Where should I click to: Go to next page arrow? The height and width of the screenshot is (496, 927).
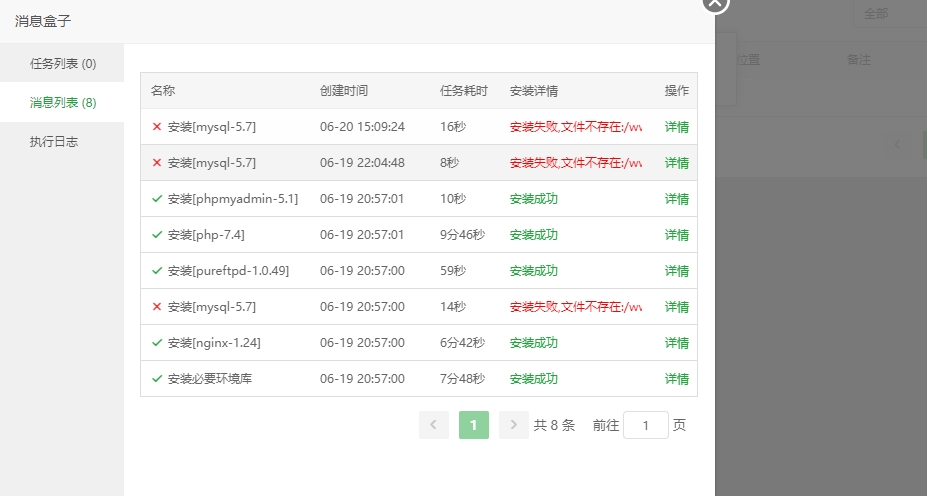(x=513, y=425)
